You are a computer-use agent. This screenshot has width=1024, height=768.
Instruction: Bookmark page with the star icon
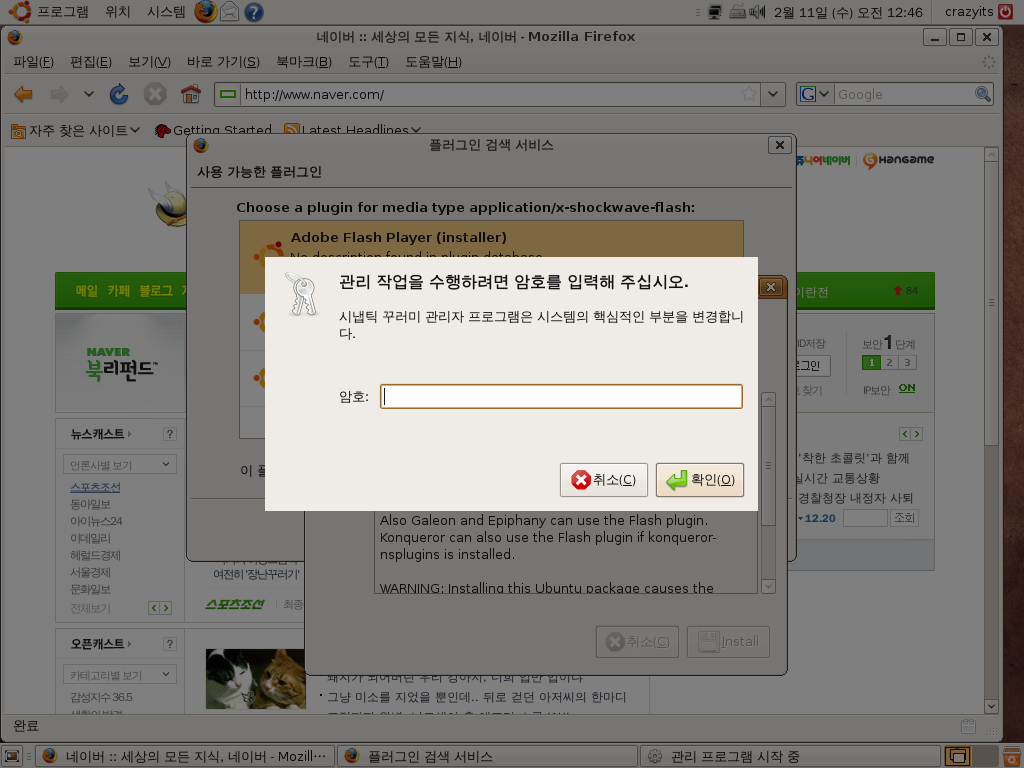749,94
